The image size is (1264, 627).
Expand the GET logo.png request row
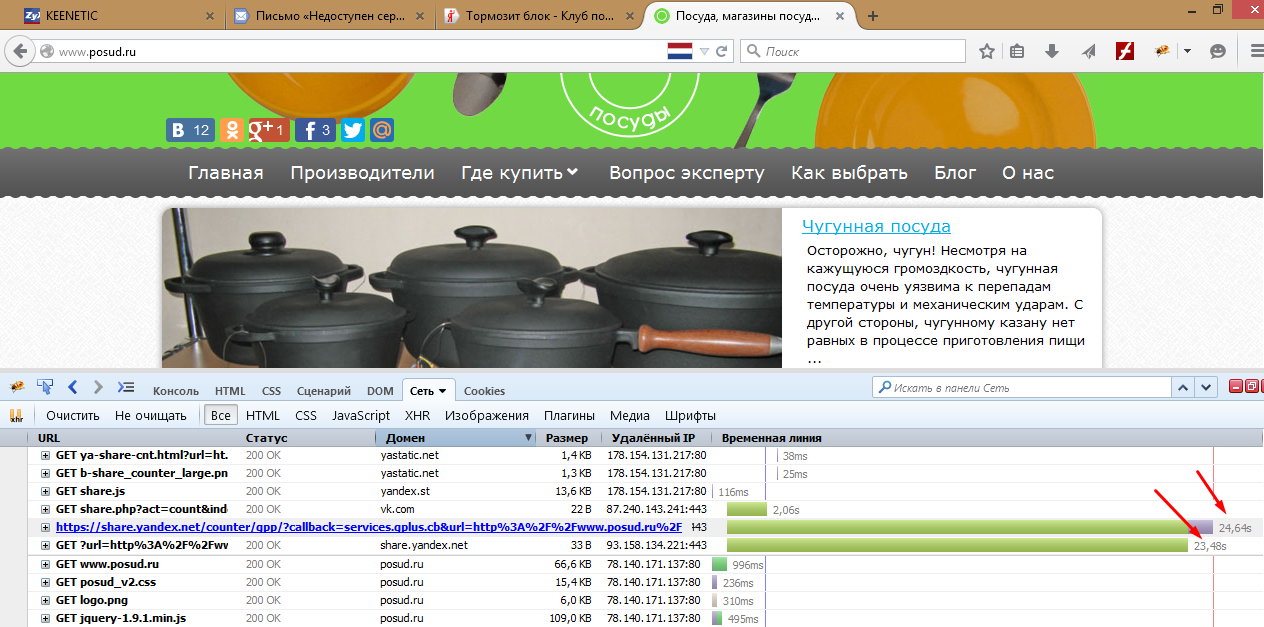(45, 600)
